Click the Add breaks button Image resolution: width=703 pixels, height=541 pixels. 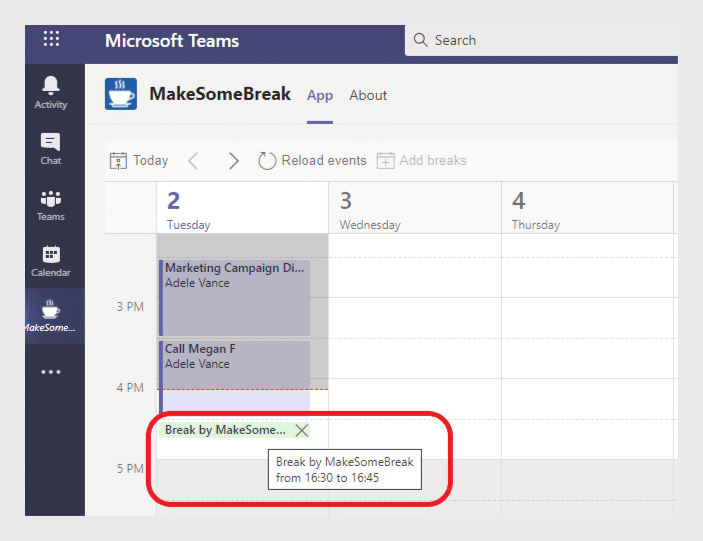421,160
